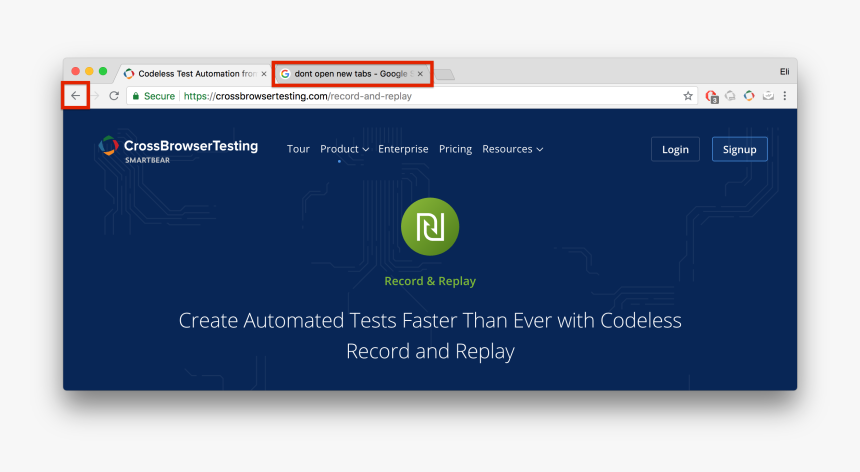Switch to the Codeless Test Automation tab
This screenshot has width=860, height=472.
[x=195, y=73]
